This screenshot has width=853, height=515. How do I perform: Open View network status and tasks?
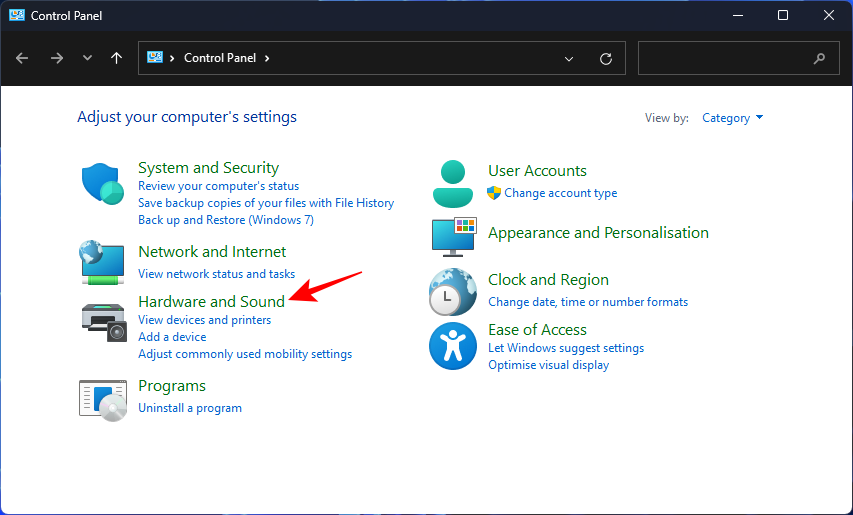216,274
